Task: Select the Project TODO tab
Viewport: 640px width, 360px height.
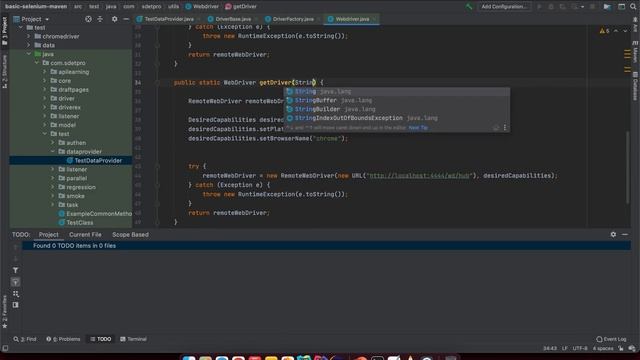Action: click(x=49, y=235)
